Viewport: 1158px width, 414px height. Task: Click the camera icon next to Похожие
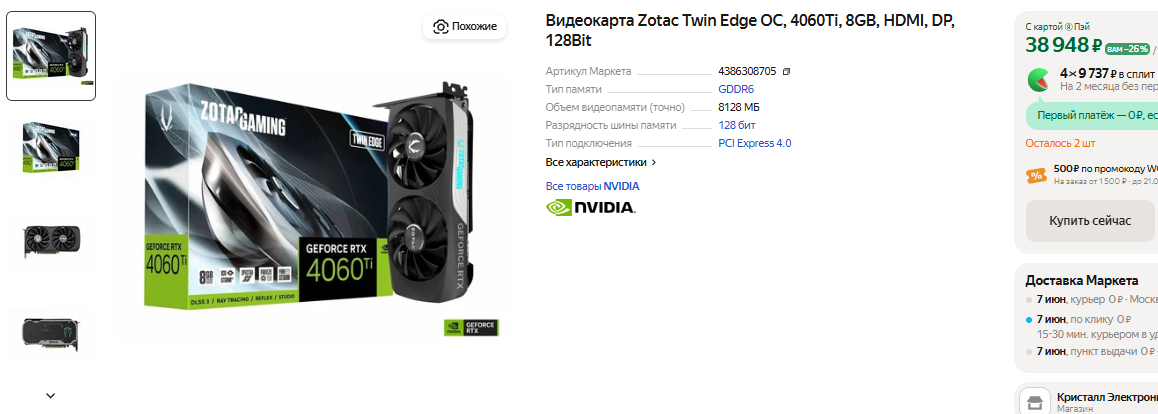tap(441, 27)
